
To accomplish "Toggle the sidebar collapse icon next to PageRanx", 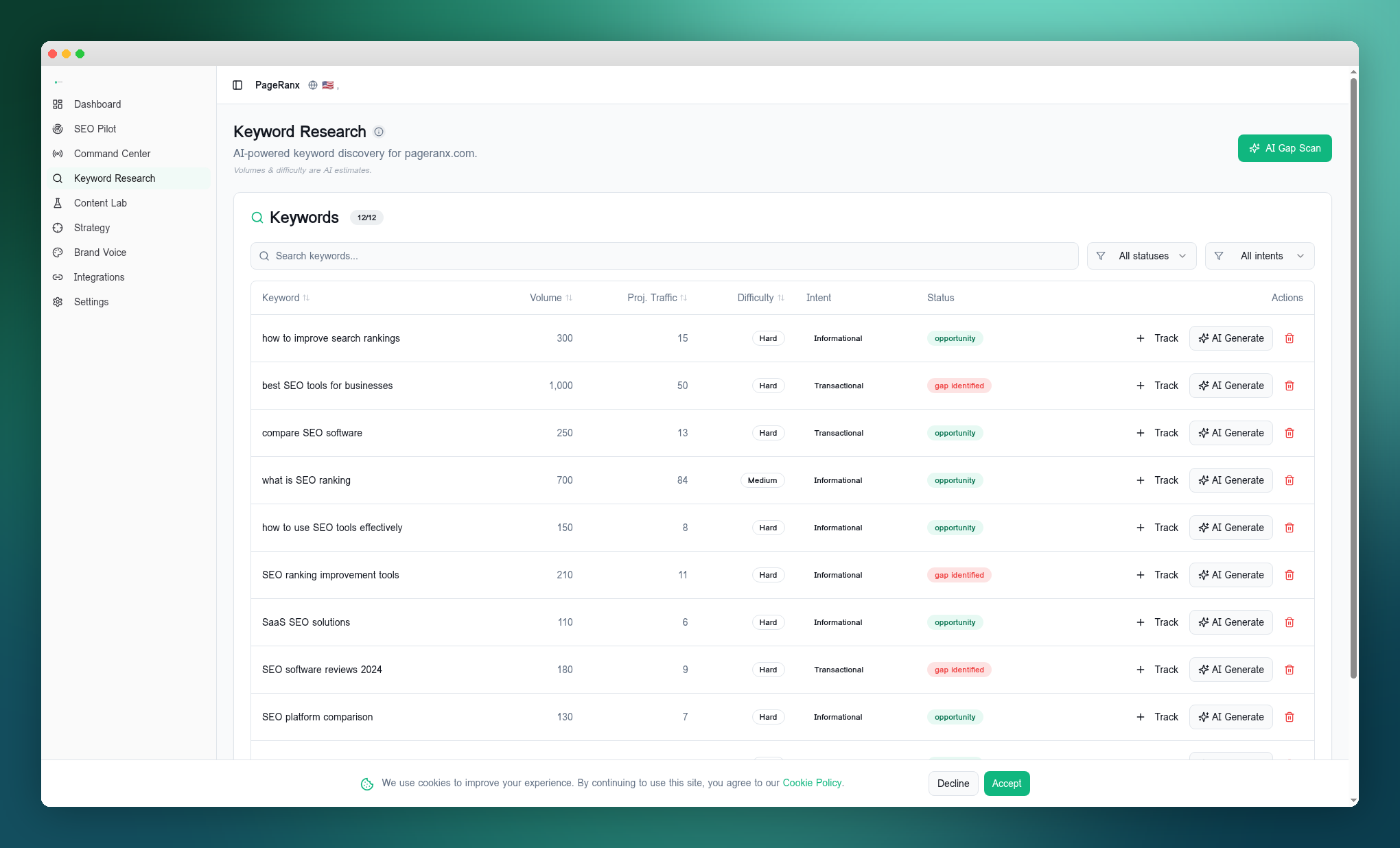I will (237, 84).
